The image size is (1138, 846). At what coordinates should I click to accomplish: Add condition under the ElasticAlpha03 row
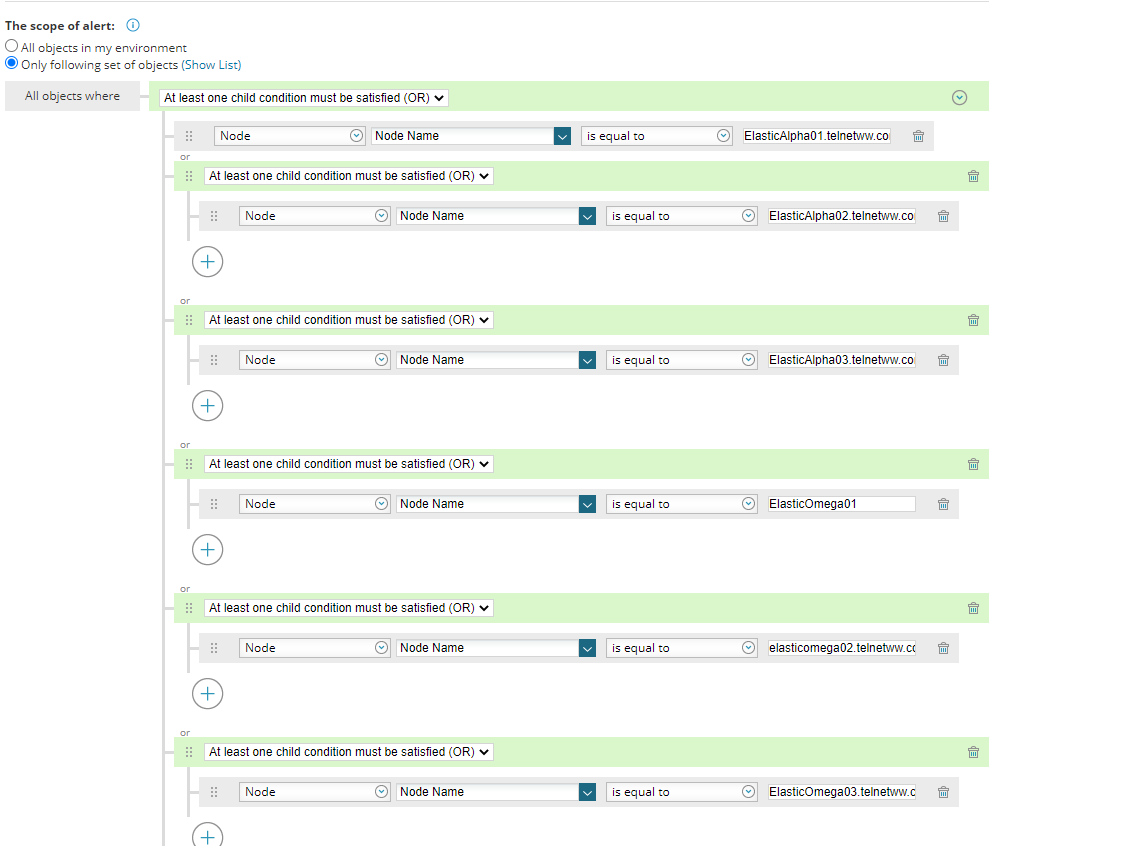(207, 406)
